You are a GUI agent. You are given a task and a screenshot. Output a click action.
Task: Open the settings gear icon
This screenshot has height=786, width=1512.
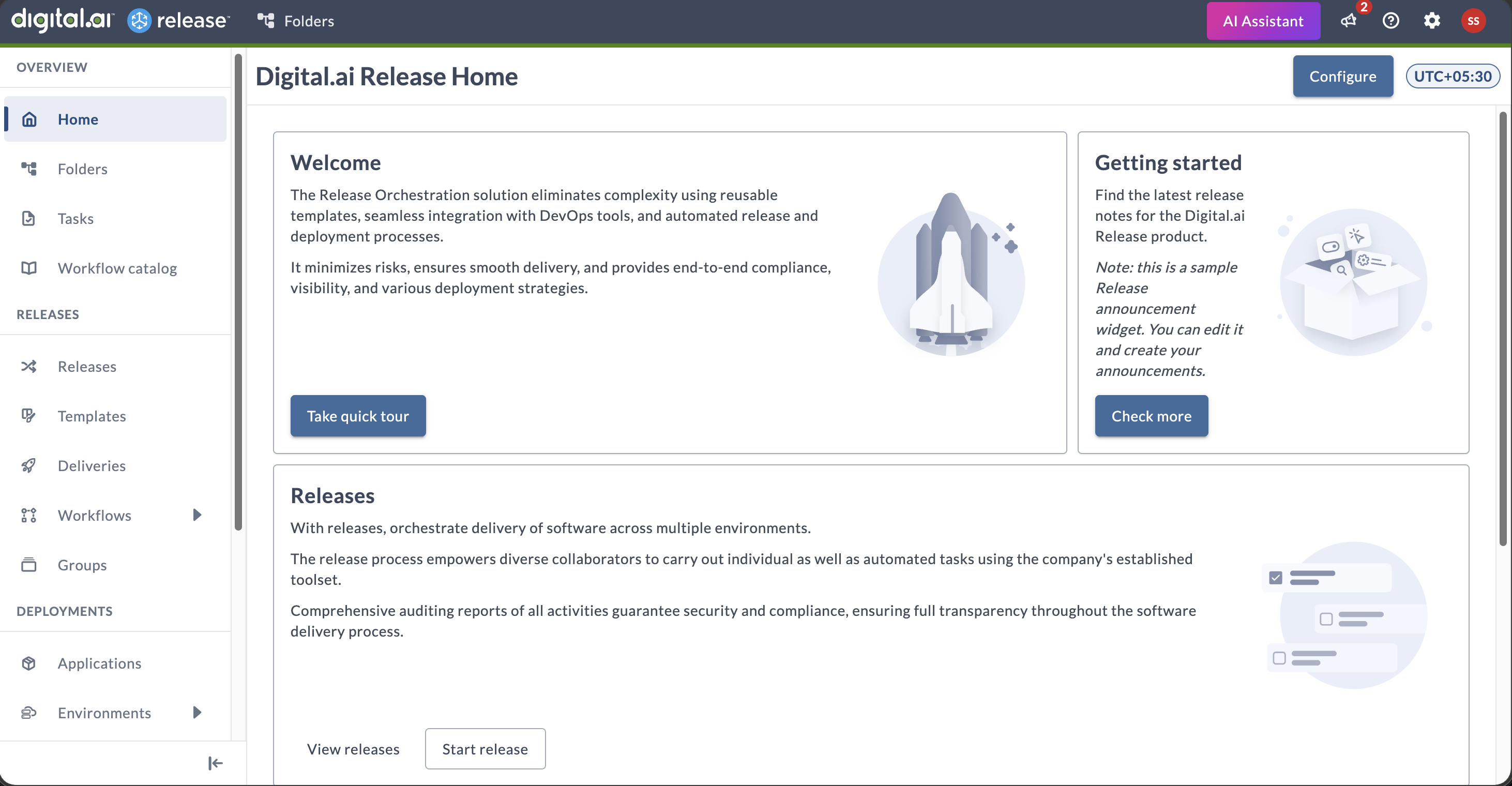(1431, 21)
